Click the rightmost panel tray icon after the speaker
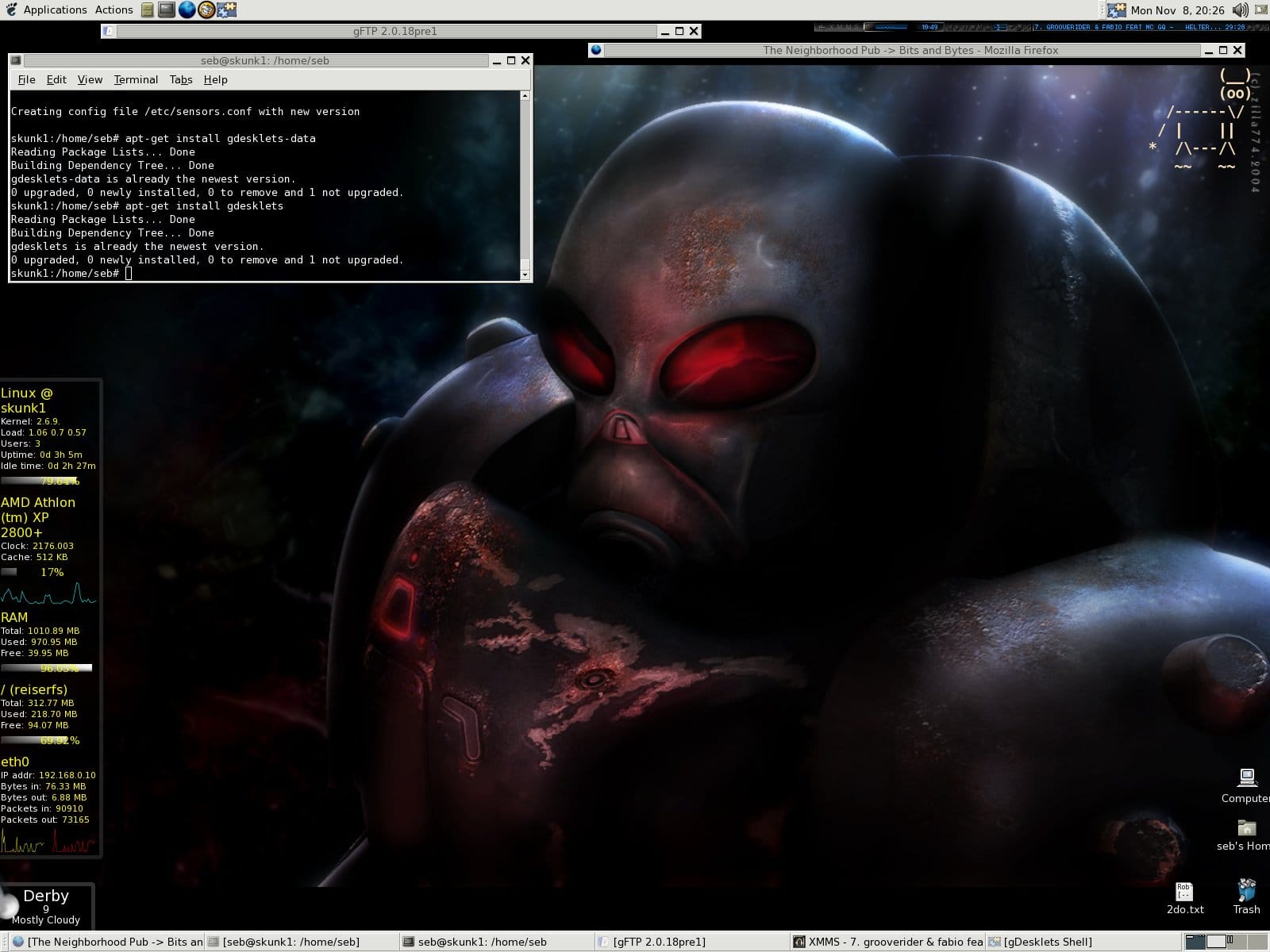Viewport: 1270px width, 952px height. [1261, 10]
